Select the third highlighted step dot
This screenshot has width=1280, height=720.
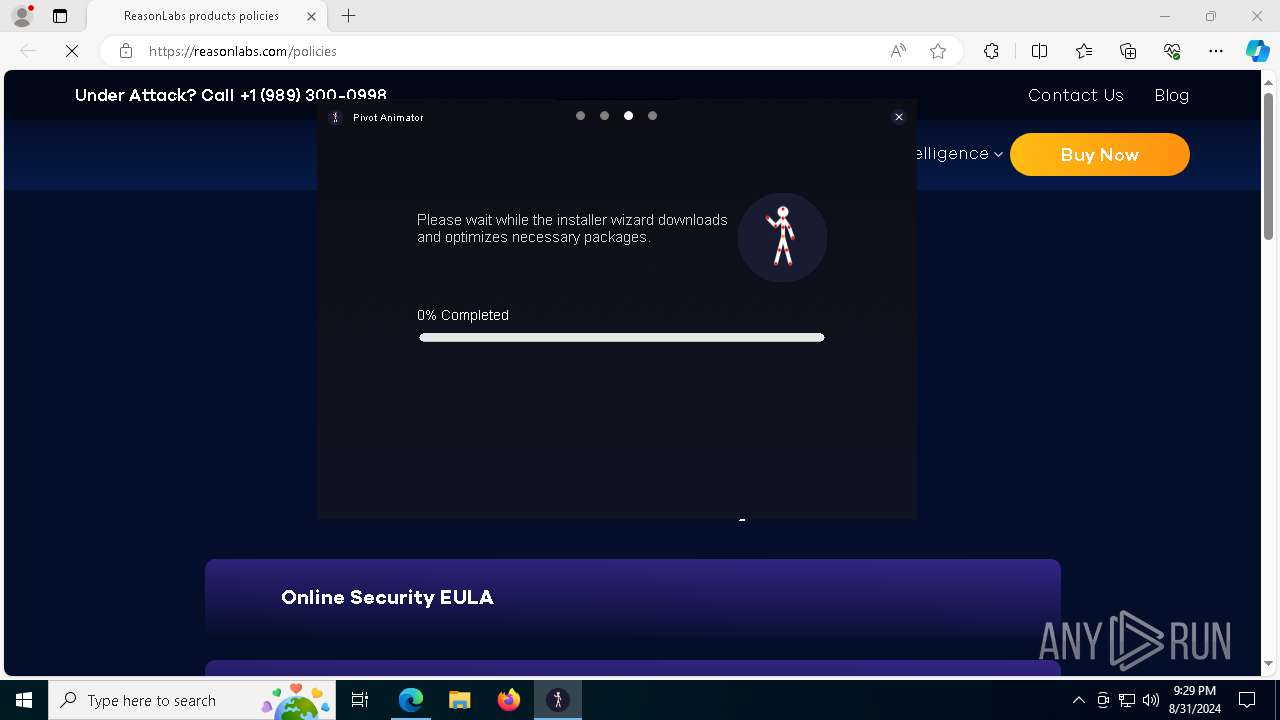point(628,116)
